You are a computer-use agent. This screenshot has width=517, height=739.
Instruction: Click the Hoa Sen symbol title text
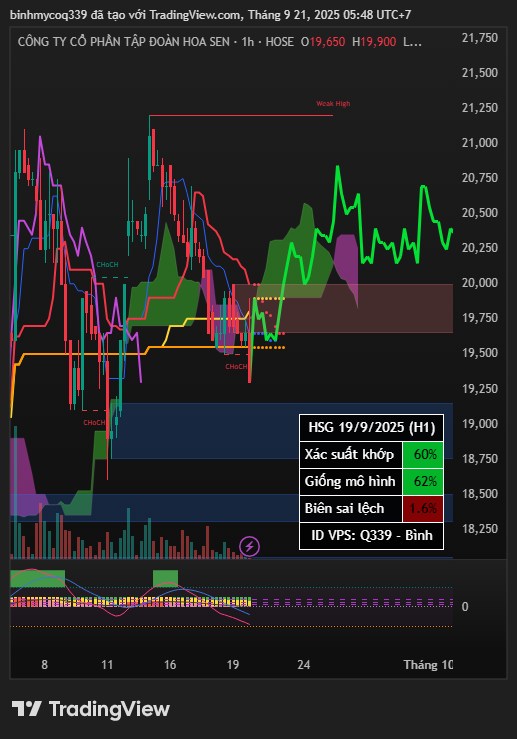123,41
